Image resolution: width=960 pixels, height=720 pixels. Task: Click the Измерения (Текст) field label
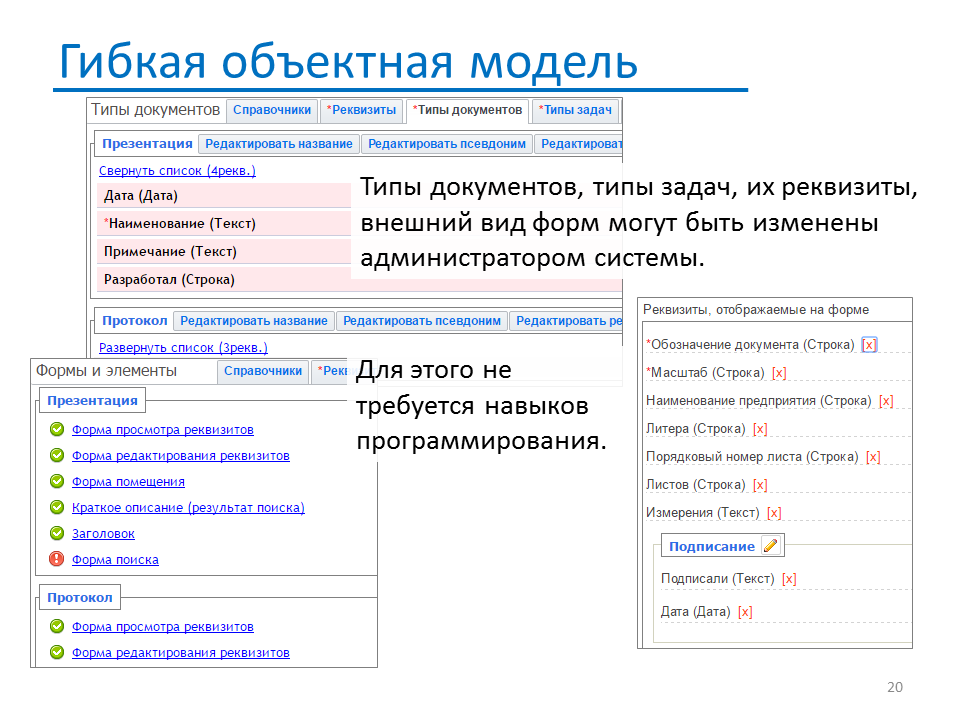coord(703,513)
